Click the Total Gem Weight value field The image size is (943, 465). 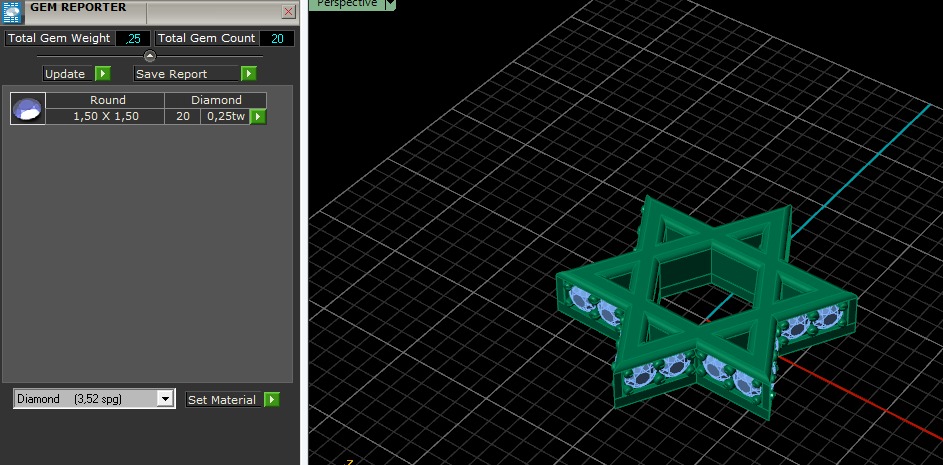pyautogui.click(x=132, y=38)
